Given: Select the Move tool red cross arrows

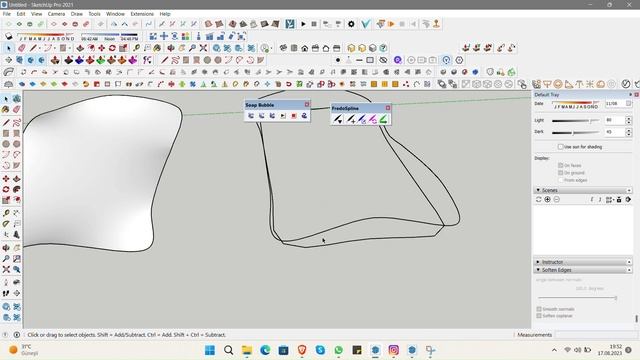Looking at the screenshot, I should click(101, 48).
